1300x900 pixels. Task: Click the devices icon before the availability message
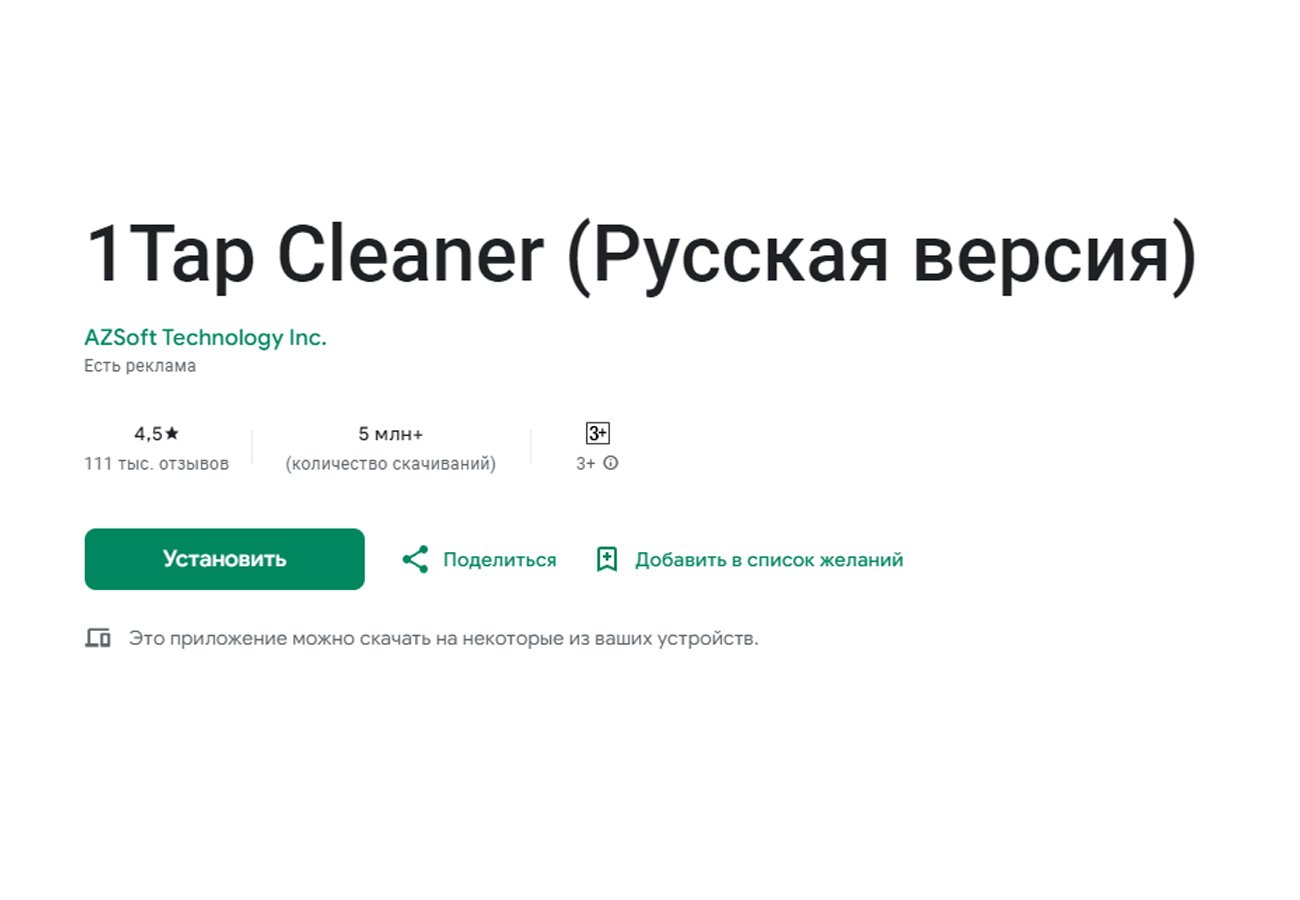[x=97, y=638]
